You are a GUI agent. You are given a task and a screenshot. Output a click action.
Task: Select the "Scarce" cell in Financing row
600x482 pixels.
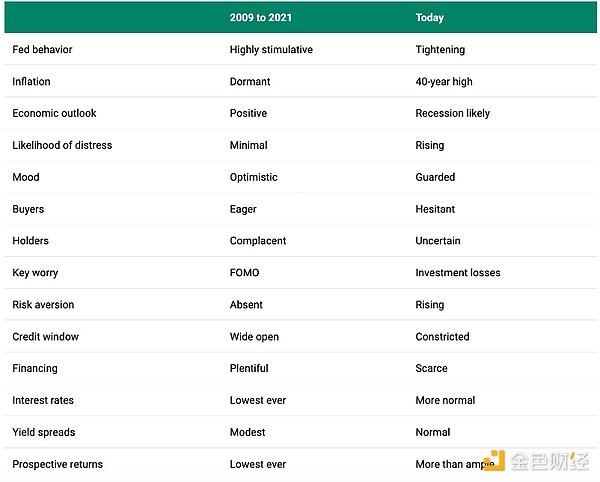point(432,369)
